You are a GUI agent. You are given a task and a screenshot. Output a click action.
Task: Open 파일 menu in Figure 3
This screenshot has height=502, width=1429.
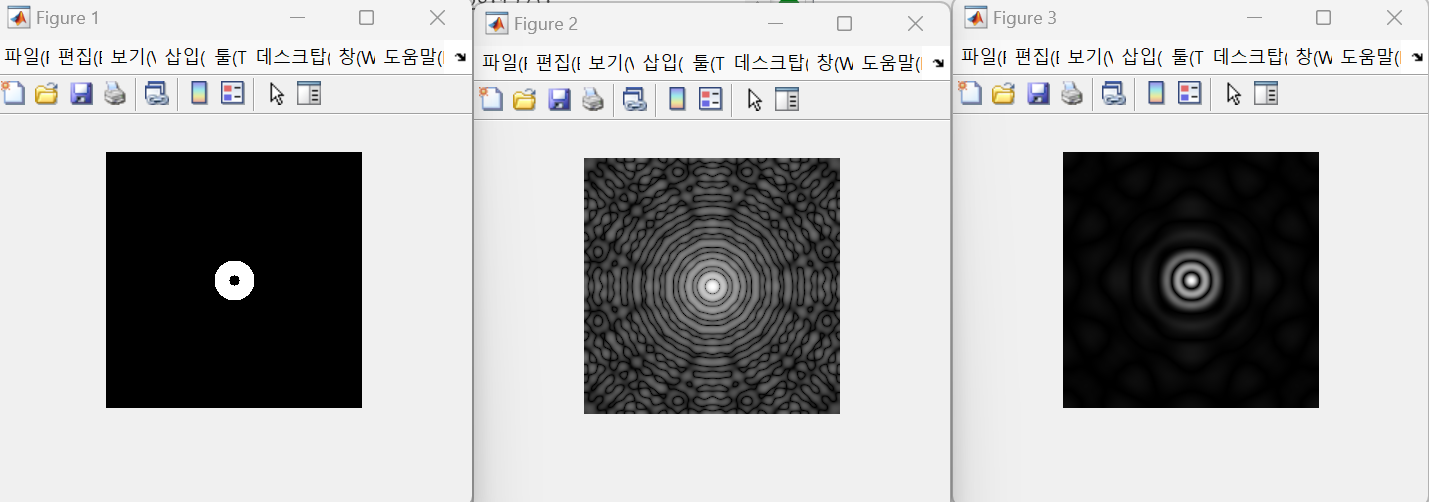(986, 57)
